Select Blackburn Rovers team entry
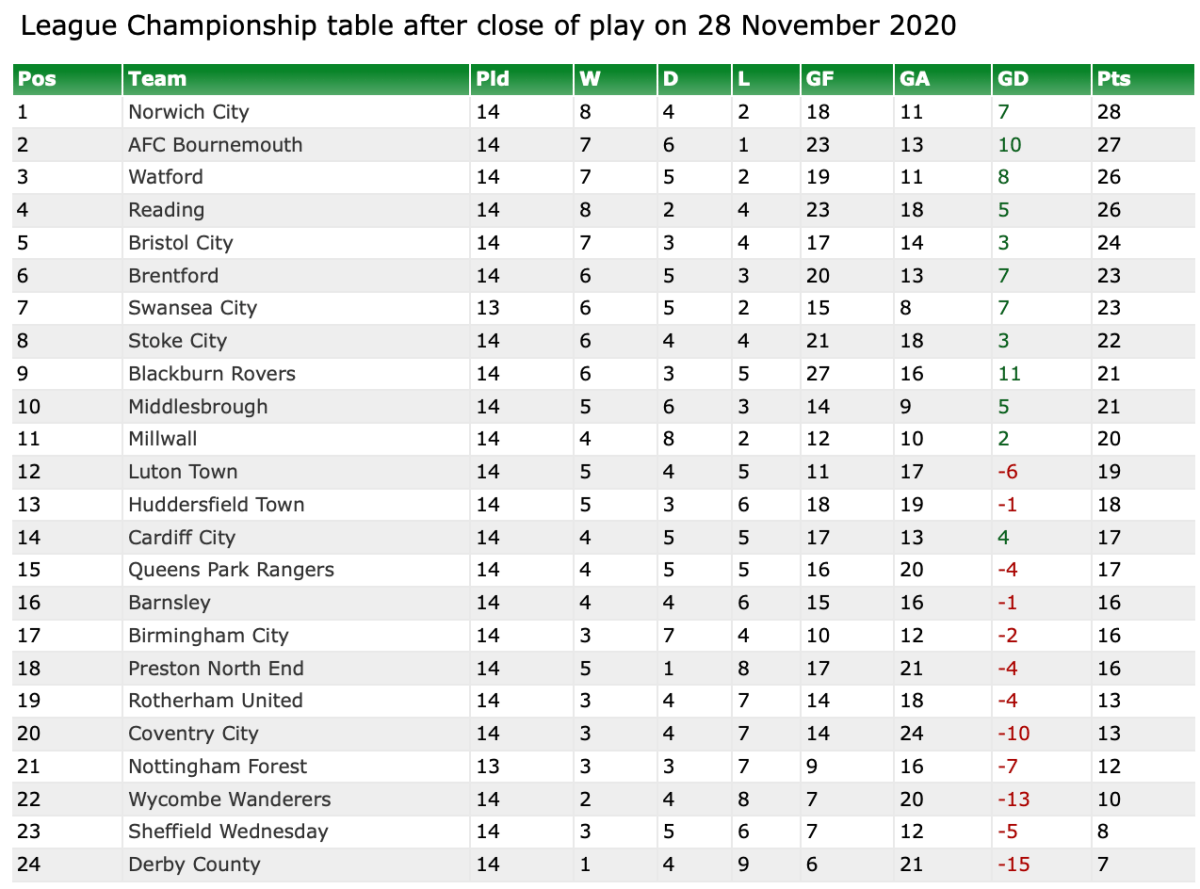Viewport: 1200px width, 889px height. [x=212, y=374]
